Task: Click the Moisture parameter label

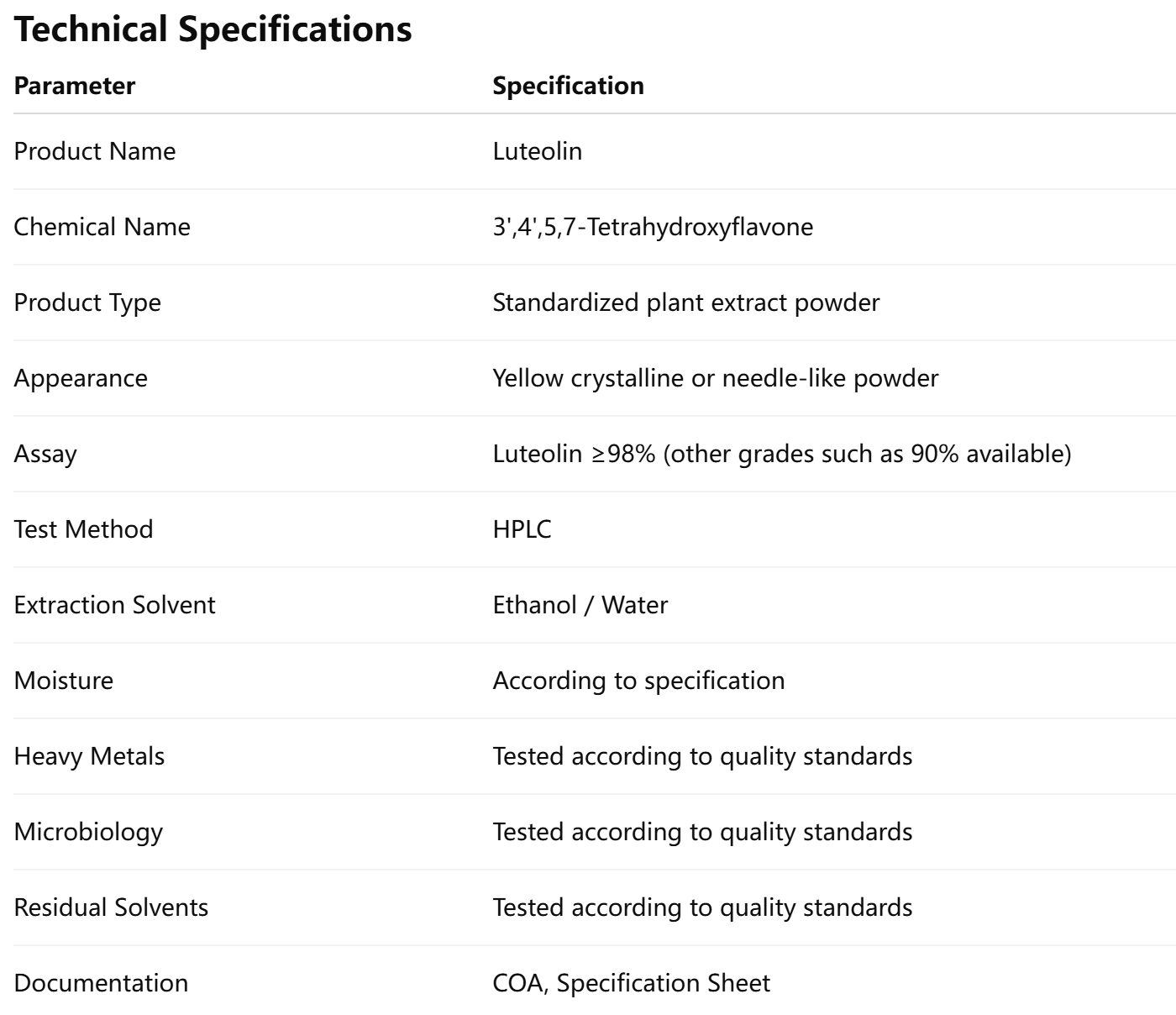Action: tap(63, 681)
